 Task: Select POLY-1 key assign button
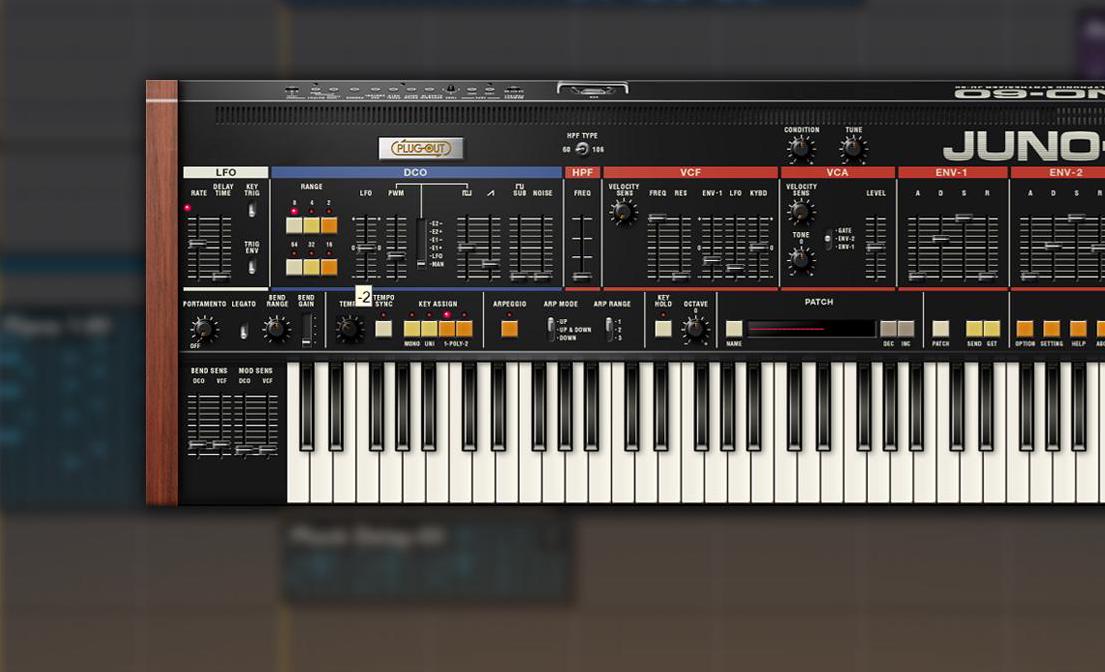[x=447, y=328]
